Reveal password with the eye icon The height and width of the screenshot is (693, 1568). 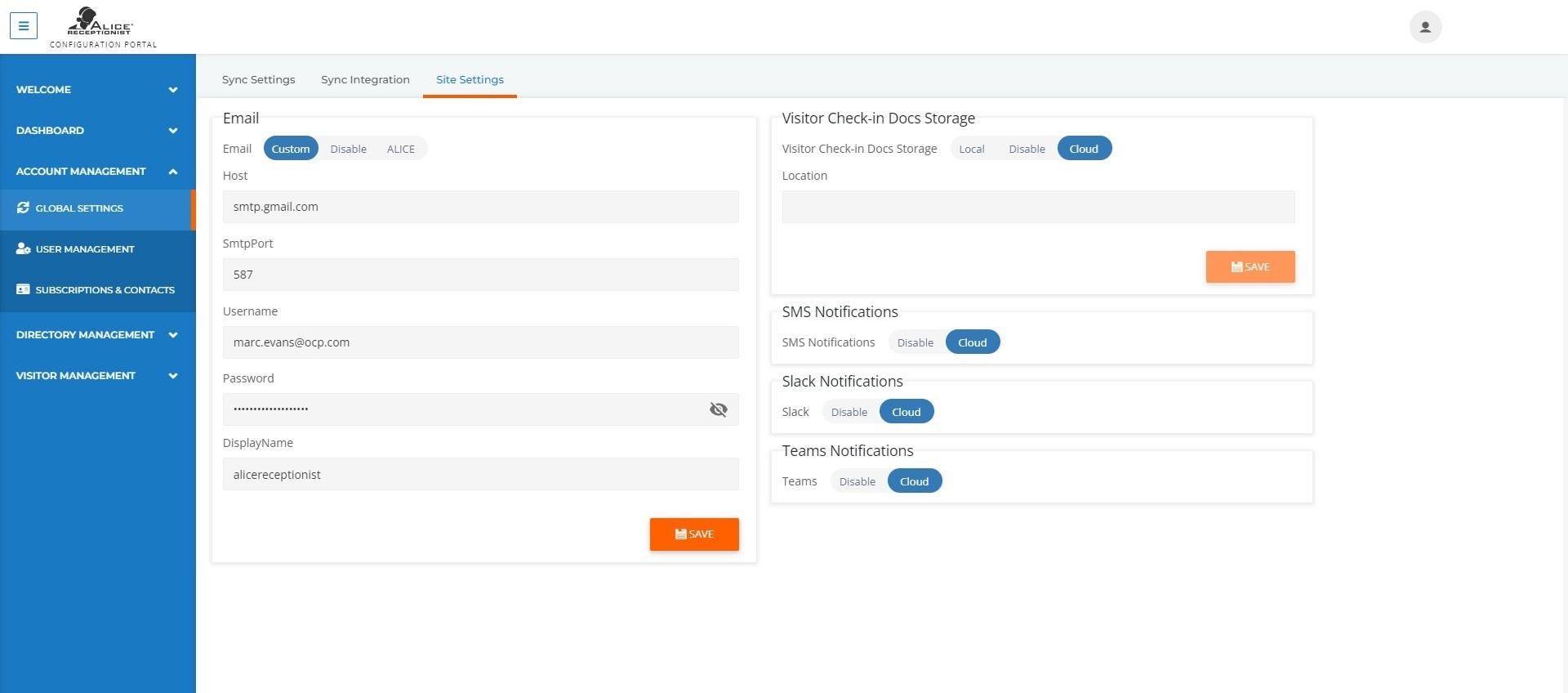click(x=718, y=409)
